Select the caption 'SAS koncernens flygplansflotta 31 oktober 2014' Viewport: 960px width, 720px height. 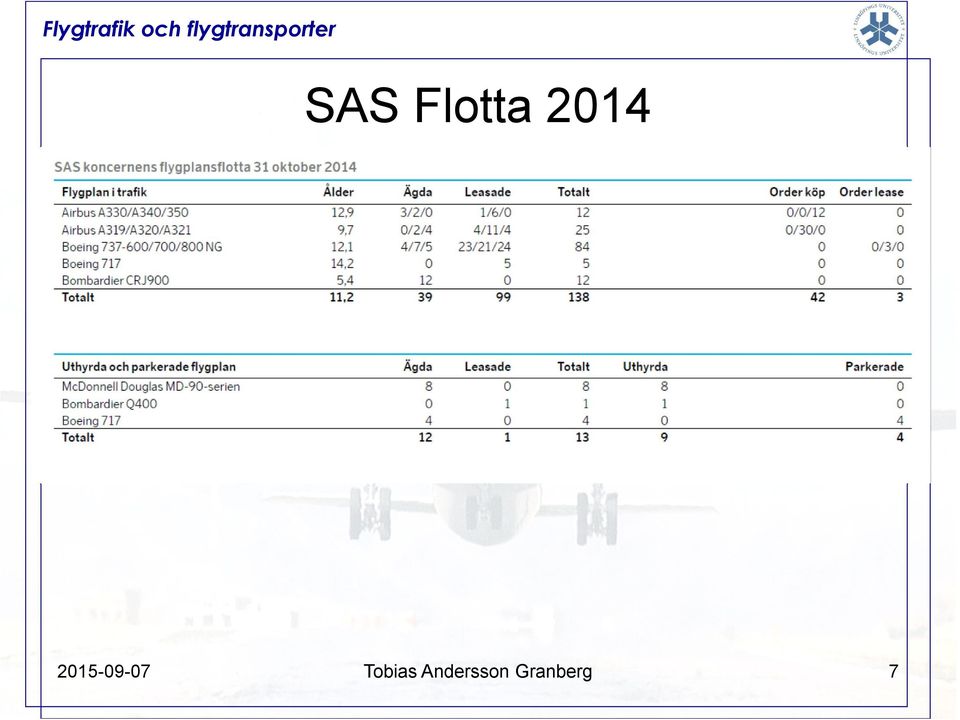click(205, 167)
